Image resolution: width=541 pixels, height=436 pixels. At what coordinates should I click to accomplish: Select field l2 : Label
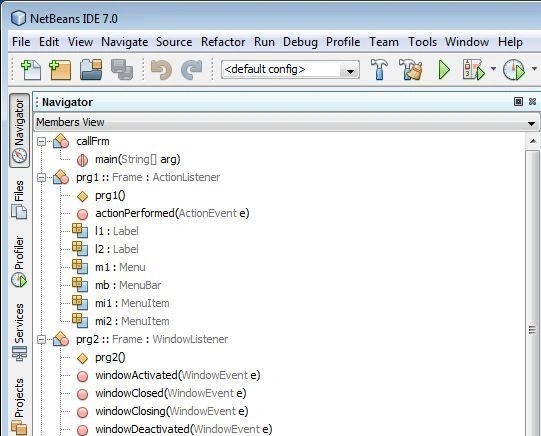[x=117, y=249]
